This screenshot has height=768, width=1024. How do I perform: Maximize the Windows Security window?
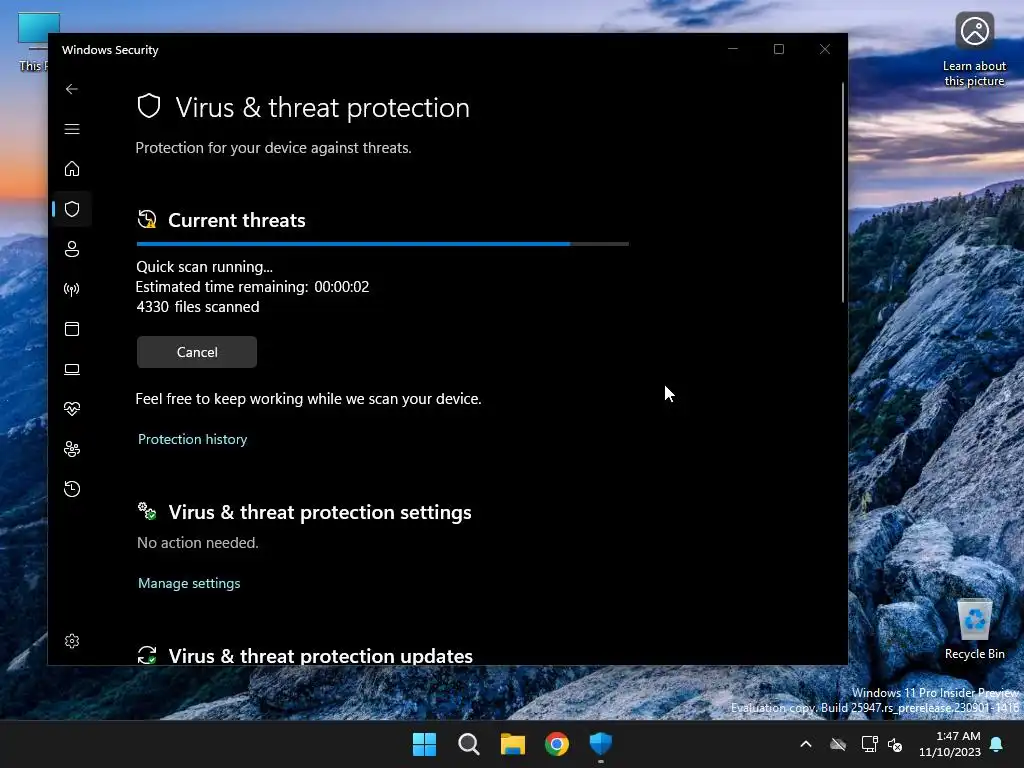[778, 50]
